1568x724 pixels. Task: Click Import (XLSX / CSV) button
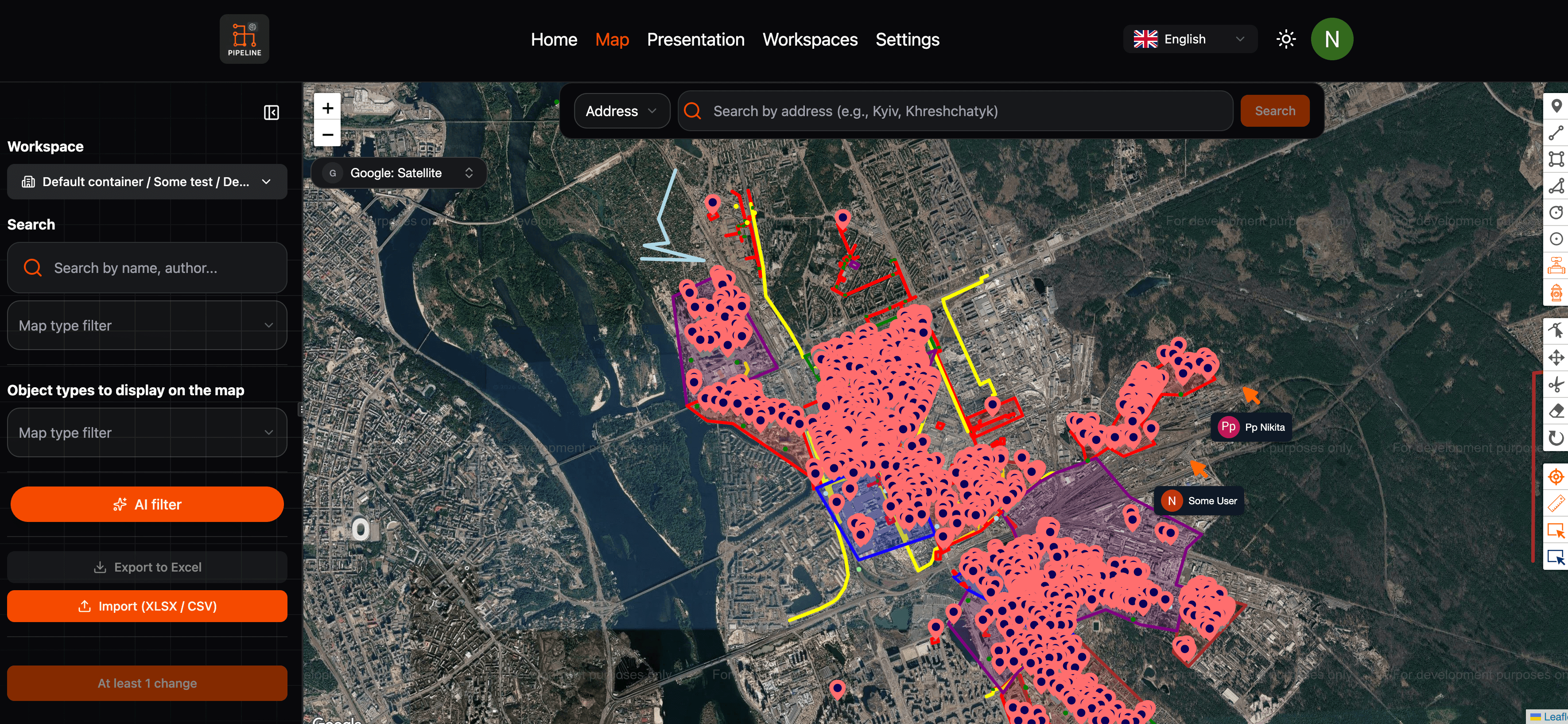[147, 607]
